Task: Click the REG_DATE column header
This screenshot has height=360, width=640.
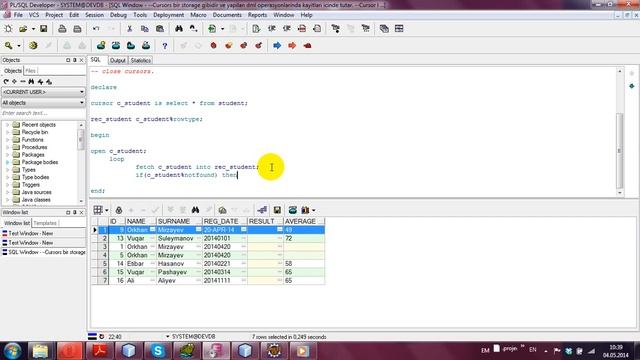Action: [224, 221]
